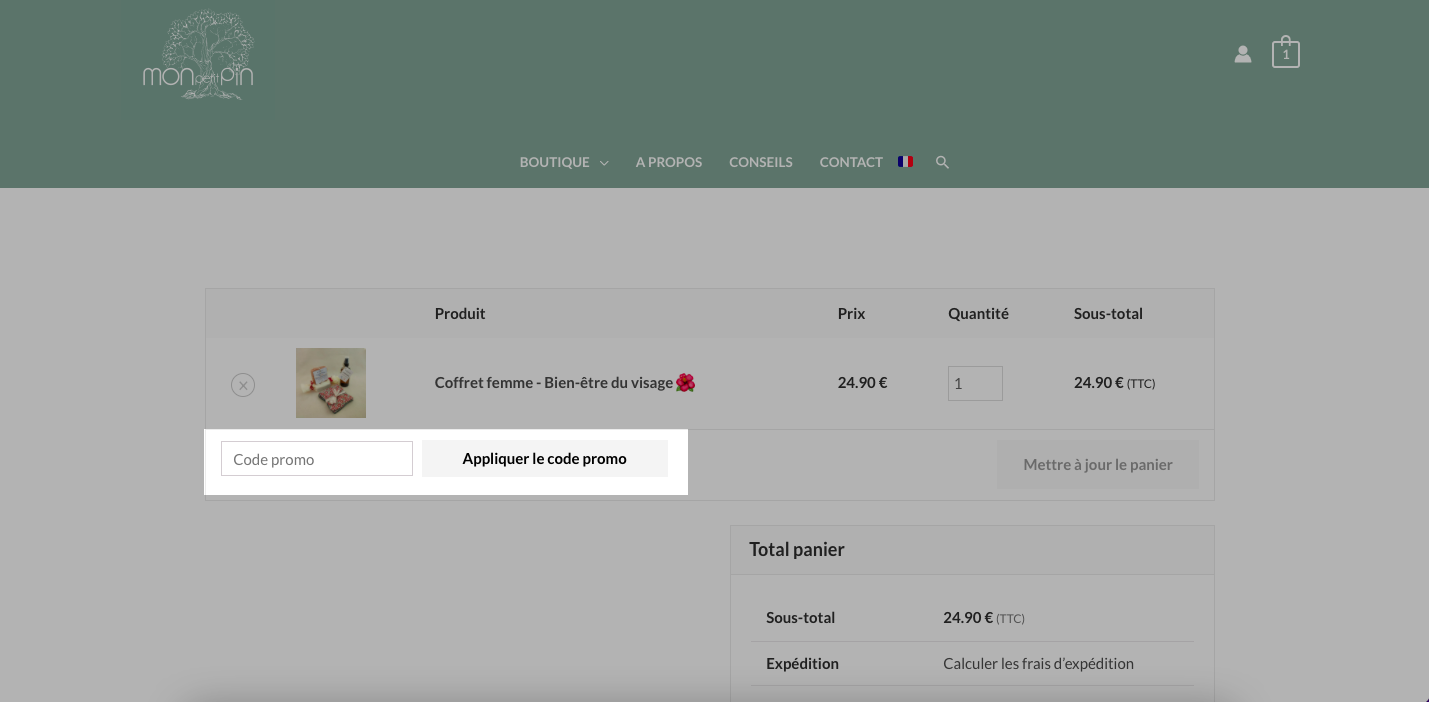Click the Produit column header
This screenshot has height=702, width=1429.
(460, 313)
